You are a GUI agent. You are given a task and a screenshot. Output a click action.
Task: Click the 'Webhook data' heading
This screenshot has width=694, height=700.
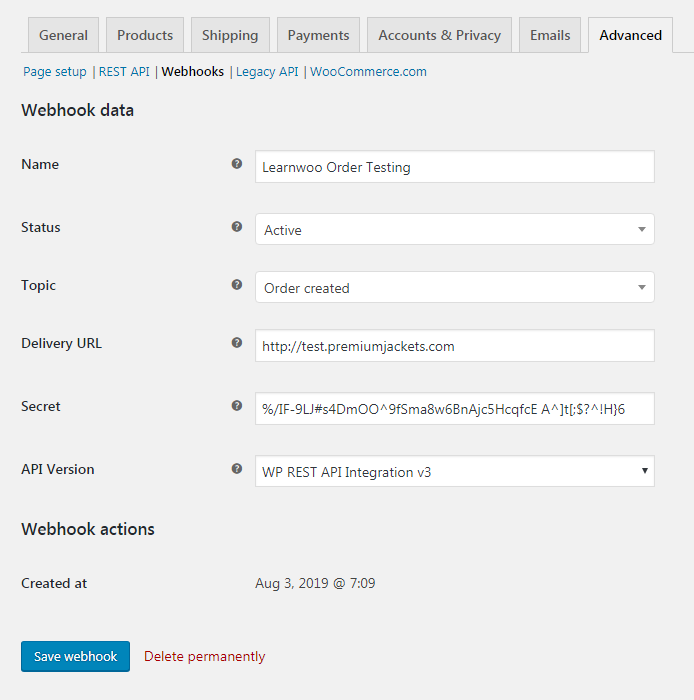(78, 110)
